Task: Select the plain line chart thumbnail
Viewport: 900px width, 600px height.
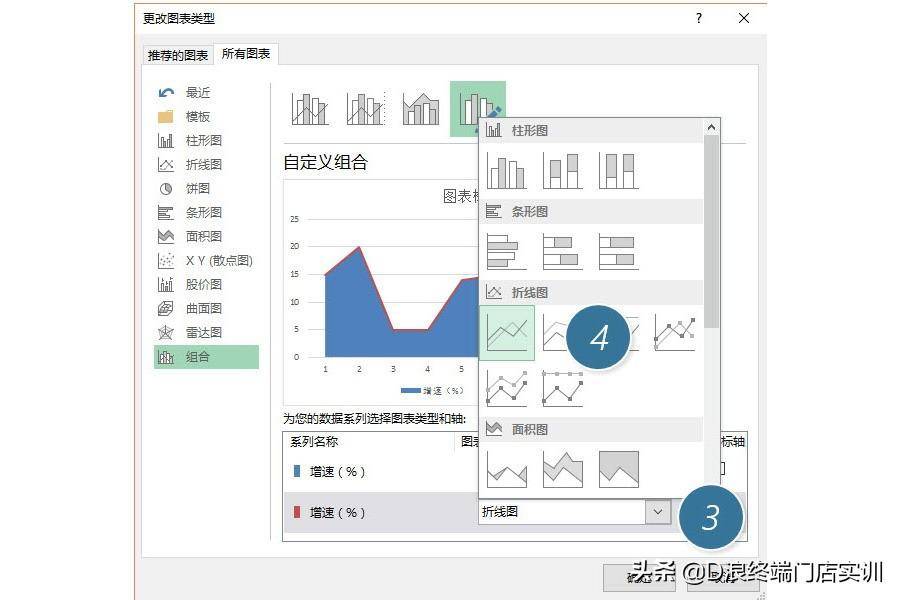Action: (x=507, y=333)
